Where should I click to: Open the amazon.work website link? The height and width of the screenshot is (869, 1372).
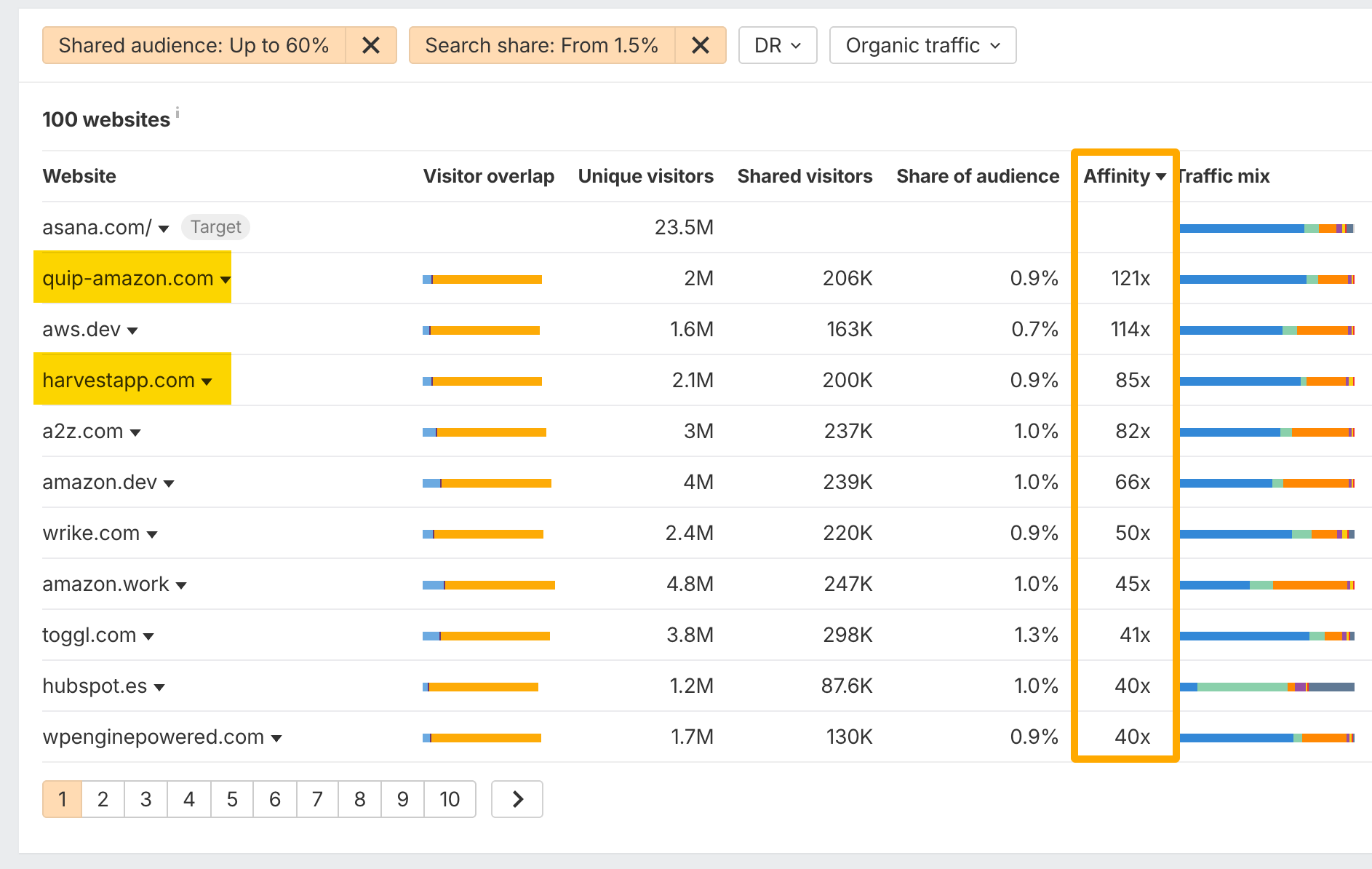105,584
